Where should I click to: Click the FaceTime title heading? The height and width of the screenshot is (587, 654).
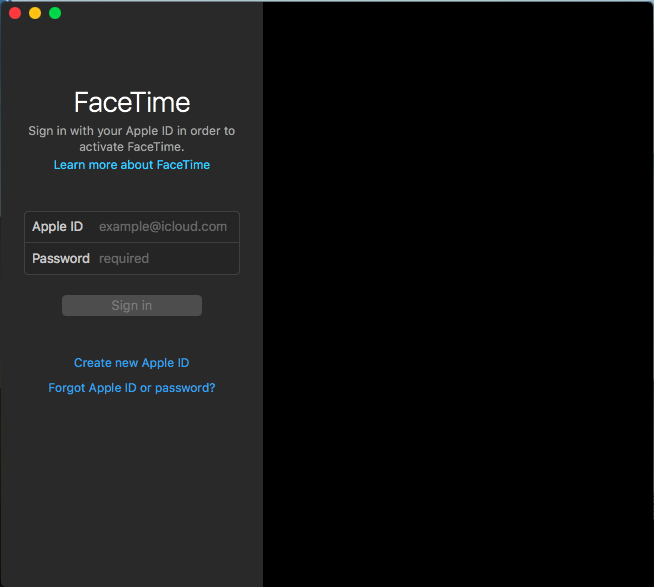(x=132, y=102)
